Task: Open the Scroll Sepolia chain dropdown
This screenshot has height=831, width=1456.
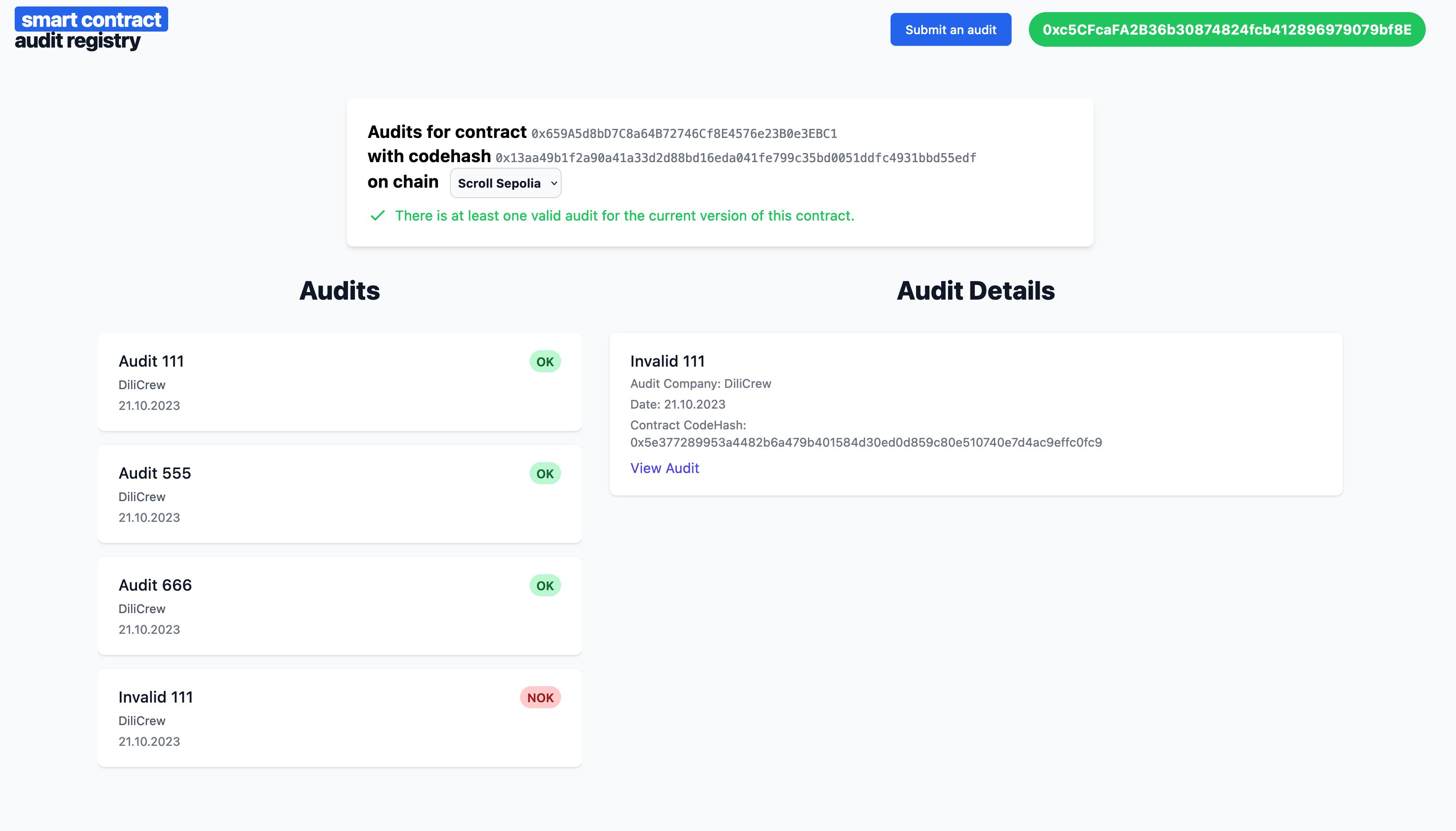Action: click(505, 183)
